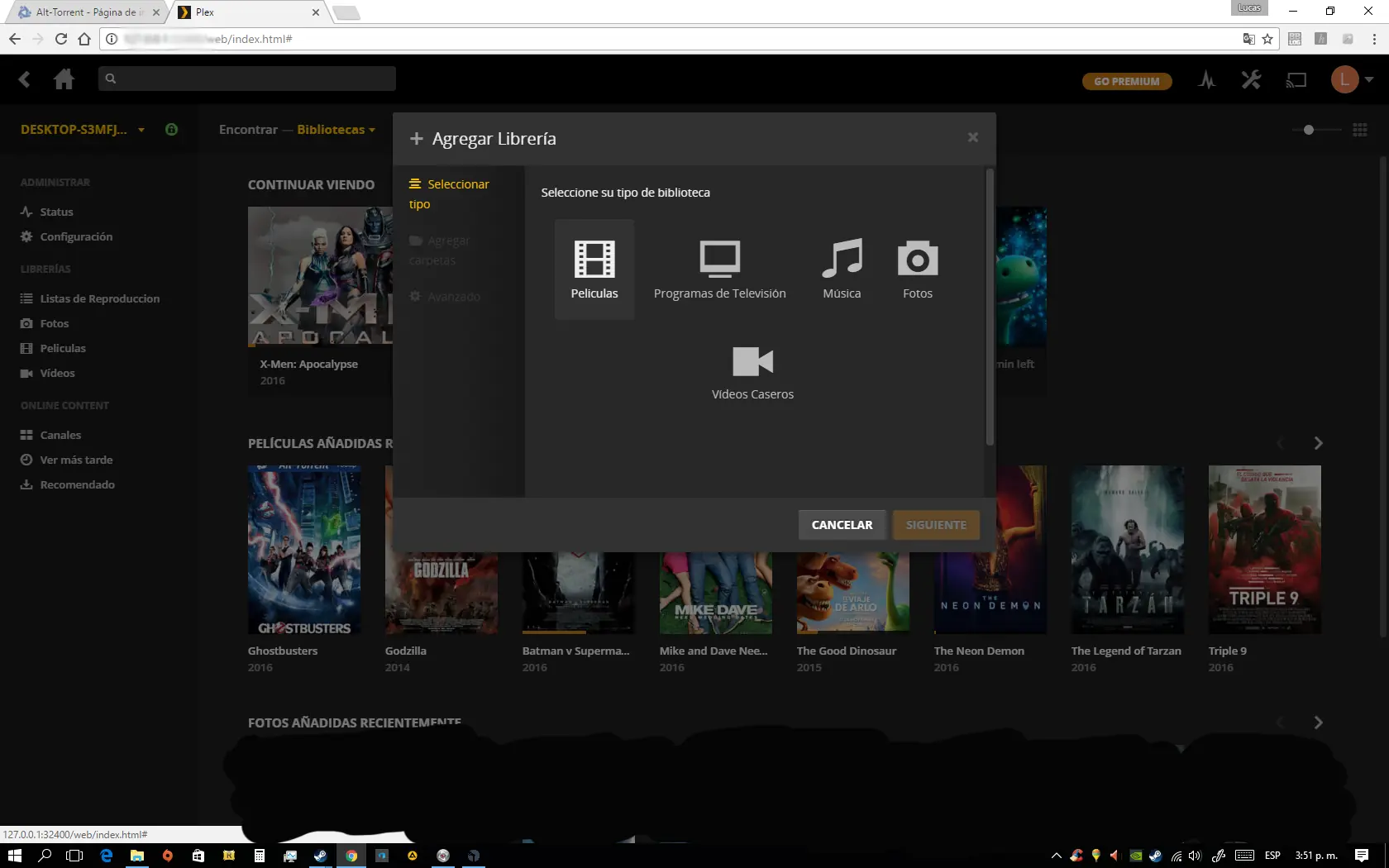Open the cast to device icon

[1296, 80]
